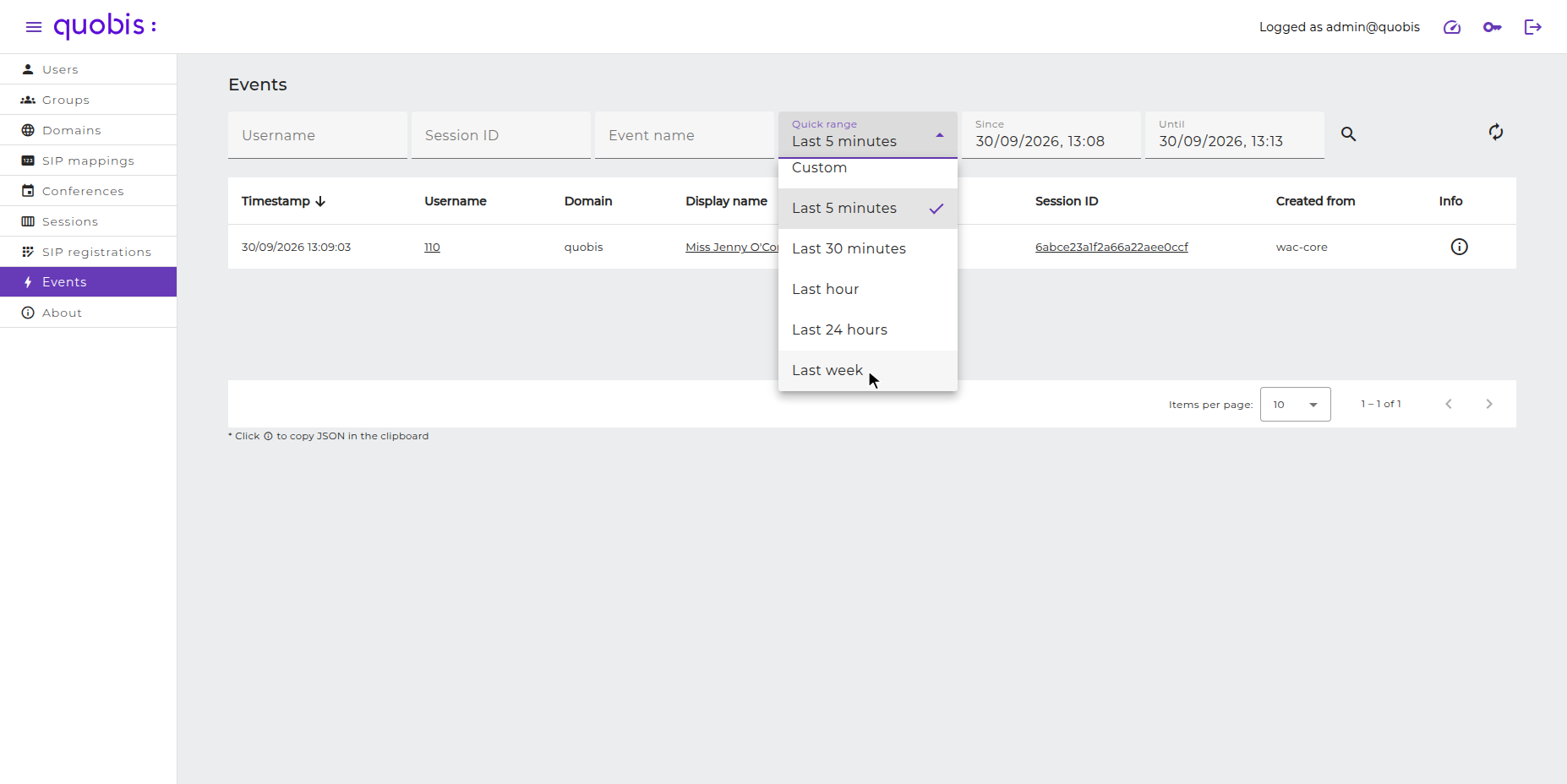Focus the Event name filter field

click(685, 135)
